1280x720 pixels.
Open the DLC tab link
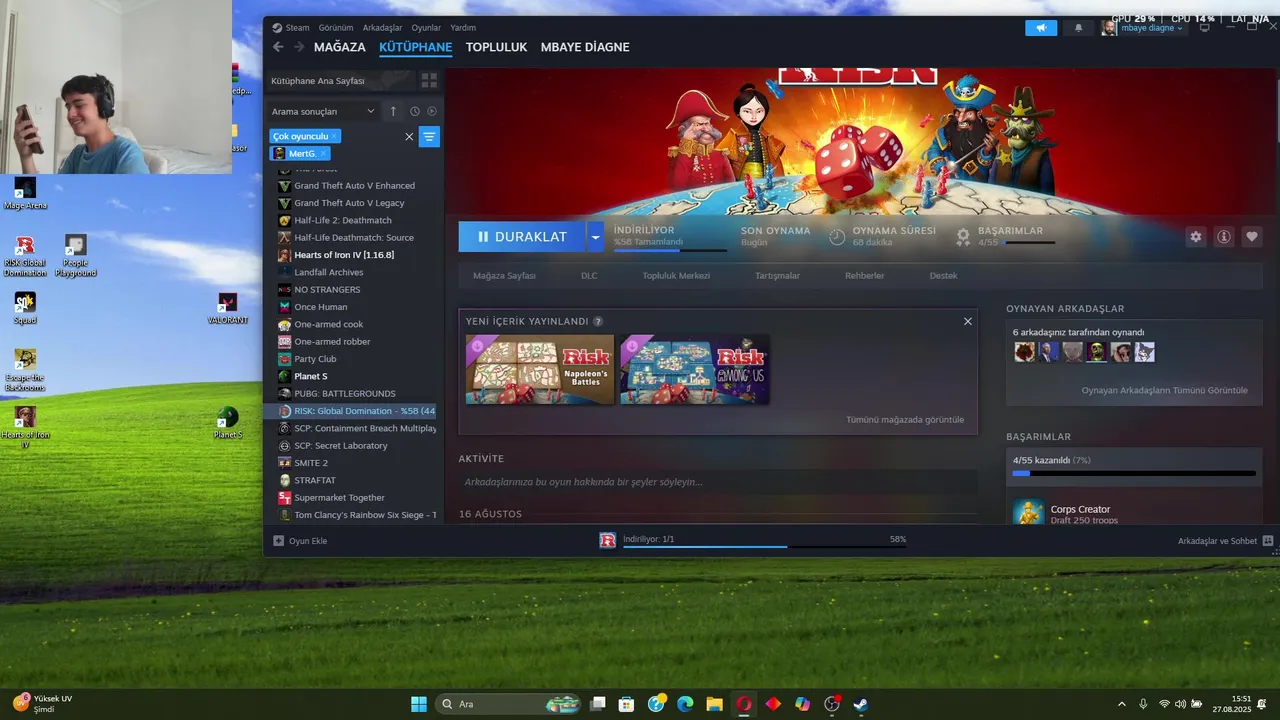pos(589,276)
